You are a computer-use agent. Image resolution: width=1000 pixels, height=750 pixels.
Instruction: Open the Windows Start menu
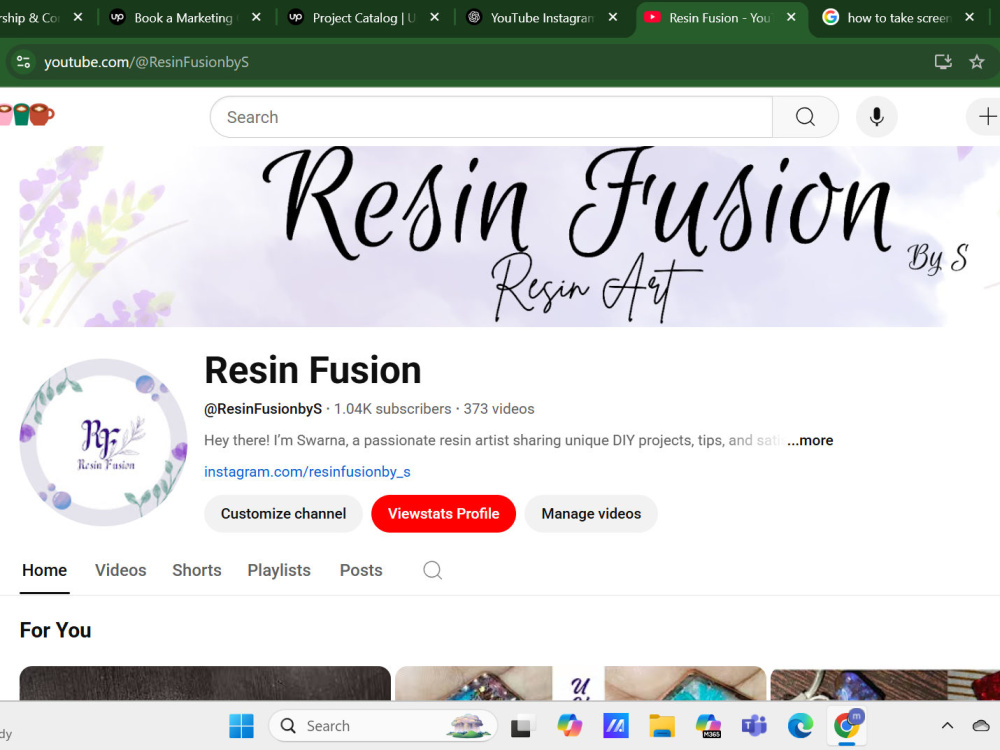click(241, 726)
